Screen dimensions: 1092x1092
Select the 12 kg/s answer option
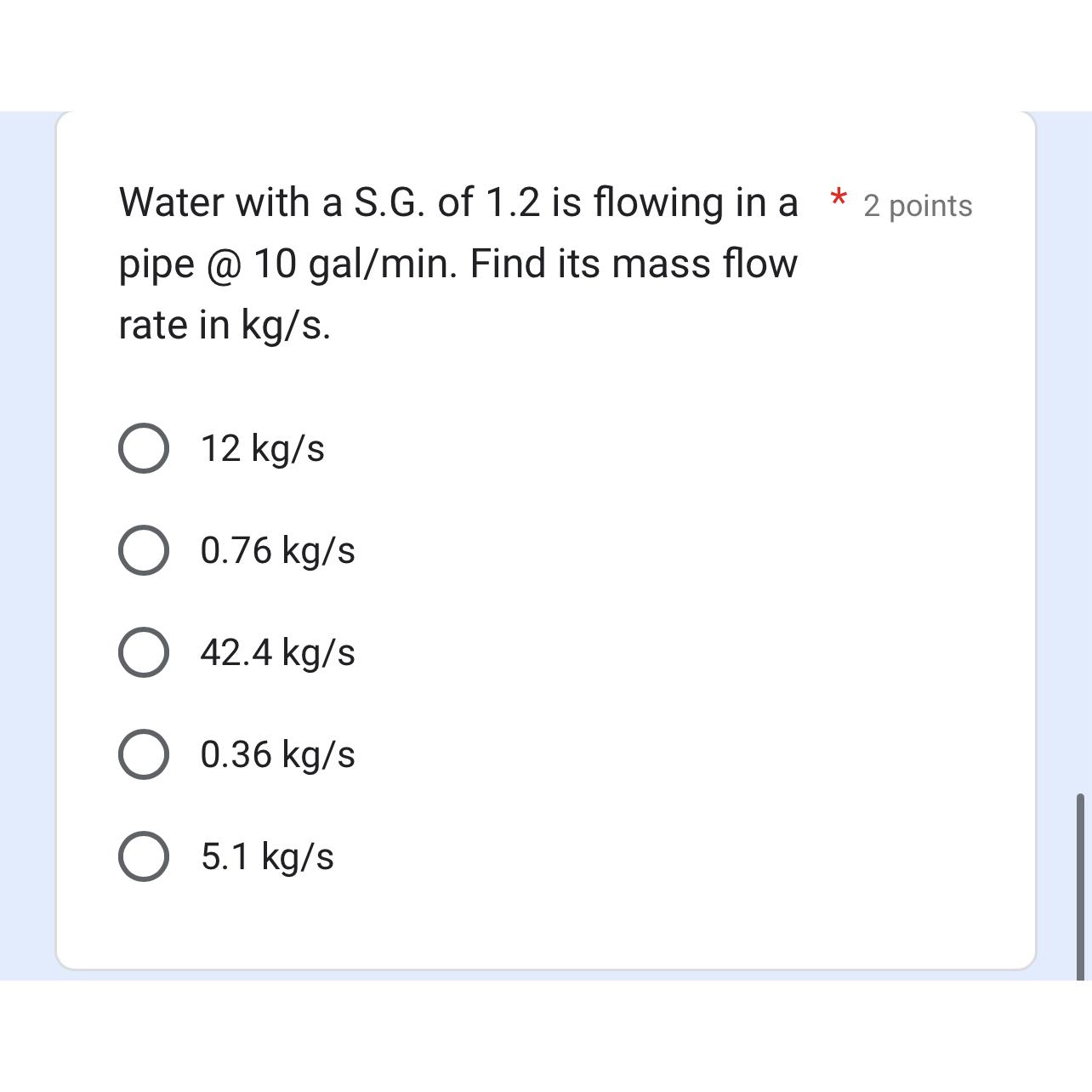coord(143,449)
